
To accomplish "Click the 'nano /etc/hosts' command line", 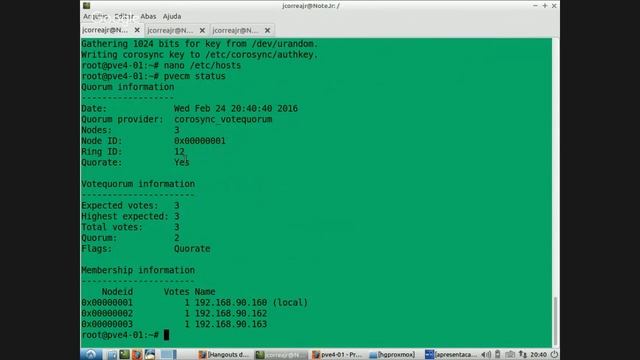I will pyautogui.click(x=161, y=65).
